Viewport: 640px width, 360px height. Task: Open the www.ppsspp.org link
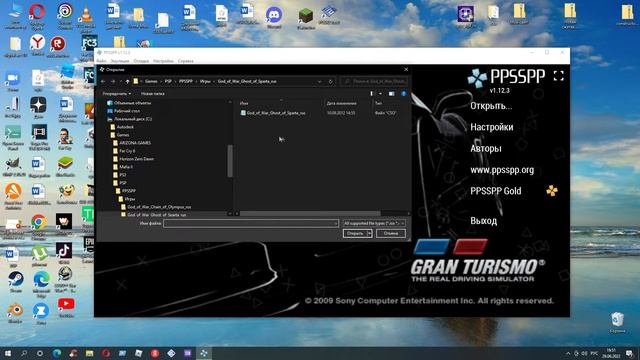[502, 170]
